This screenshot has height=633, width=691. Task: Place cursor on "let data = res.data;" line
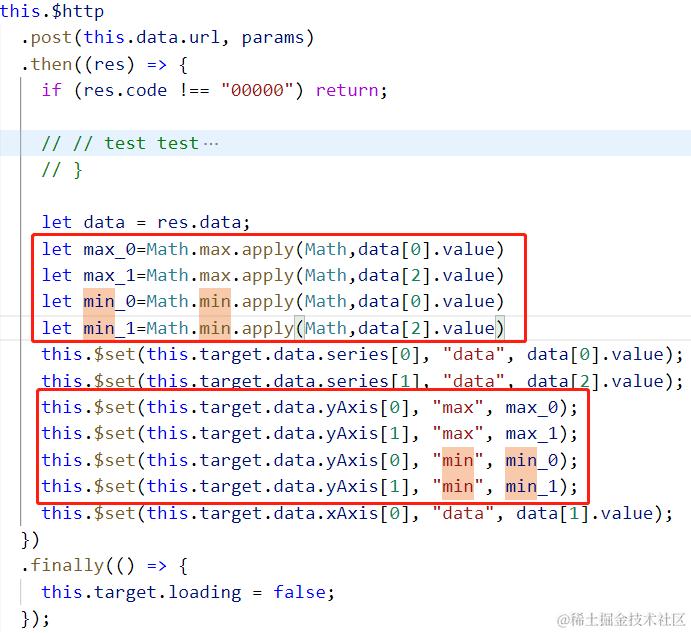146,222
